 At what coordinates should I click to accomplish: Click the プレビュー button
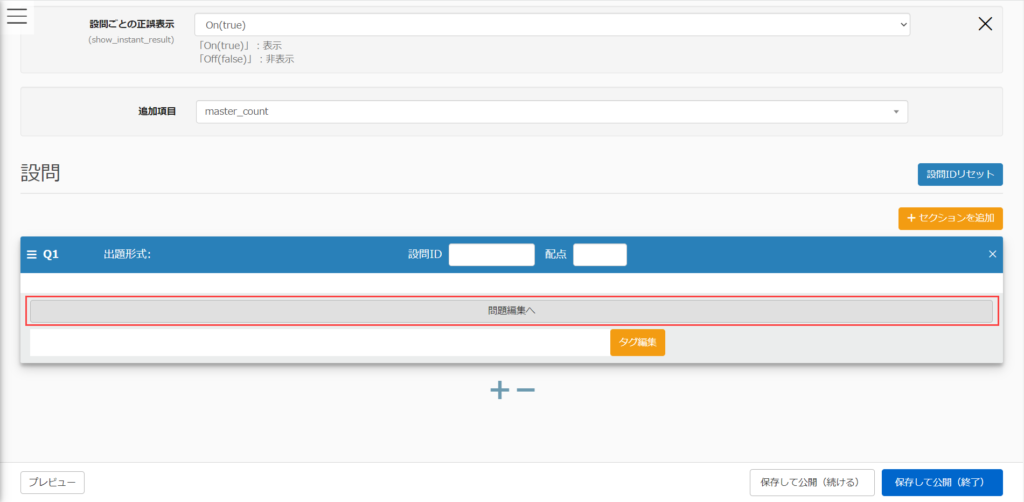52,482
